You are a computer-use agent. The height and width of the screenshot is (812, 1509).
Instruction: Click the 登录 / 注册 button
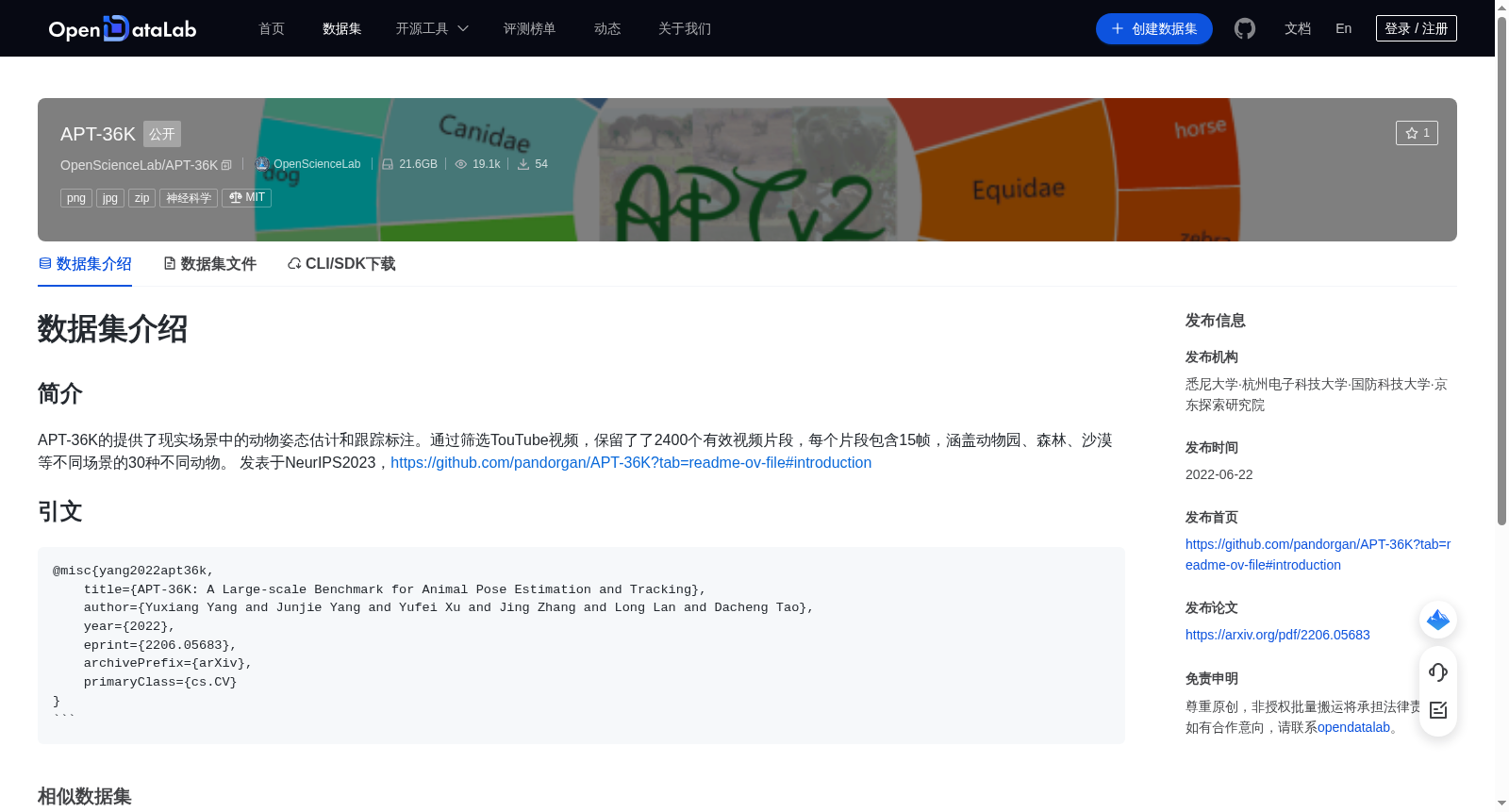1417,28
